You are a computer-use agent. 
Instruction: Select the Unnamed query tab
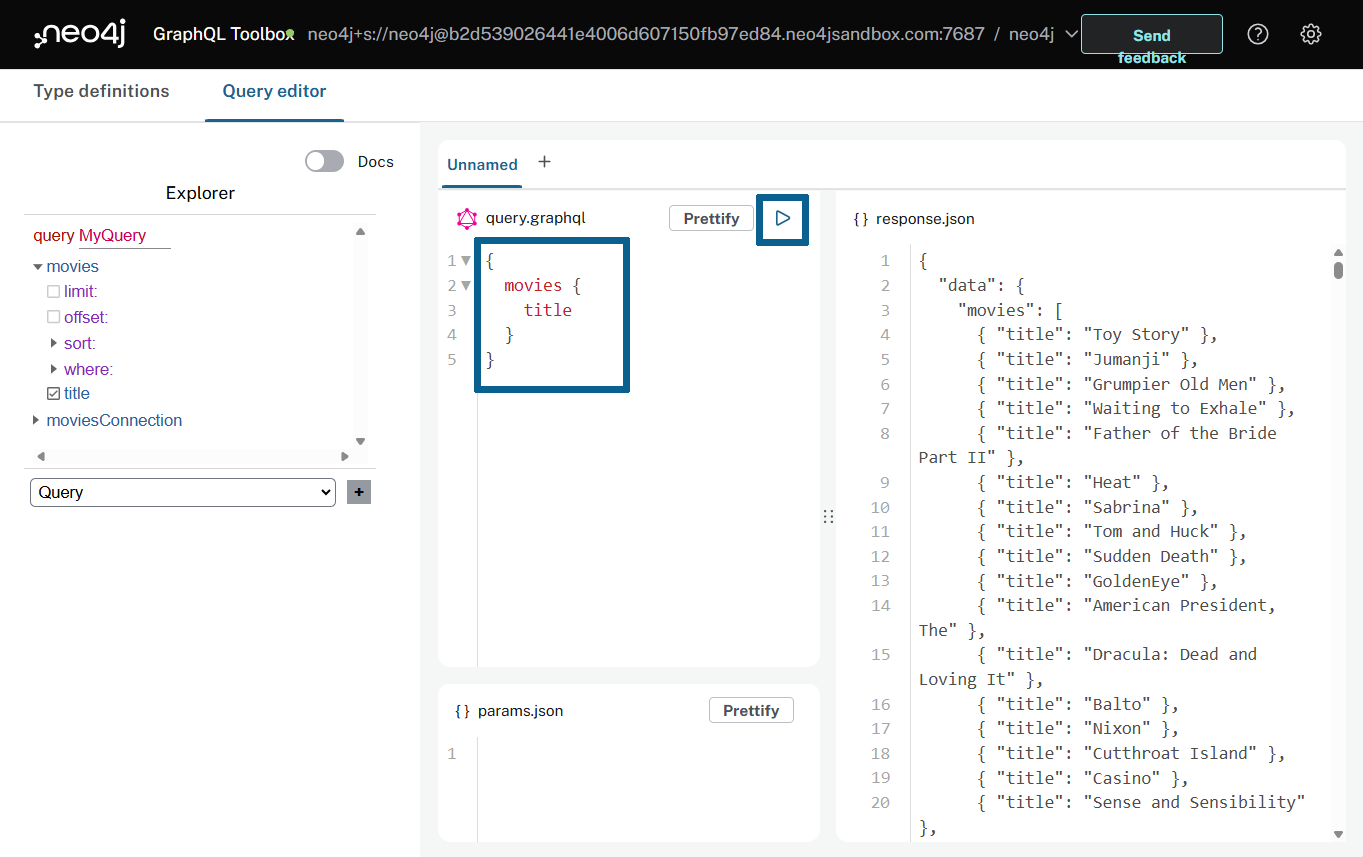coord(482,165)
